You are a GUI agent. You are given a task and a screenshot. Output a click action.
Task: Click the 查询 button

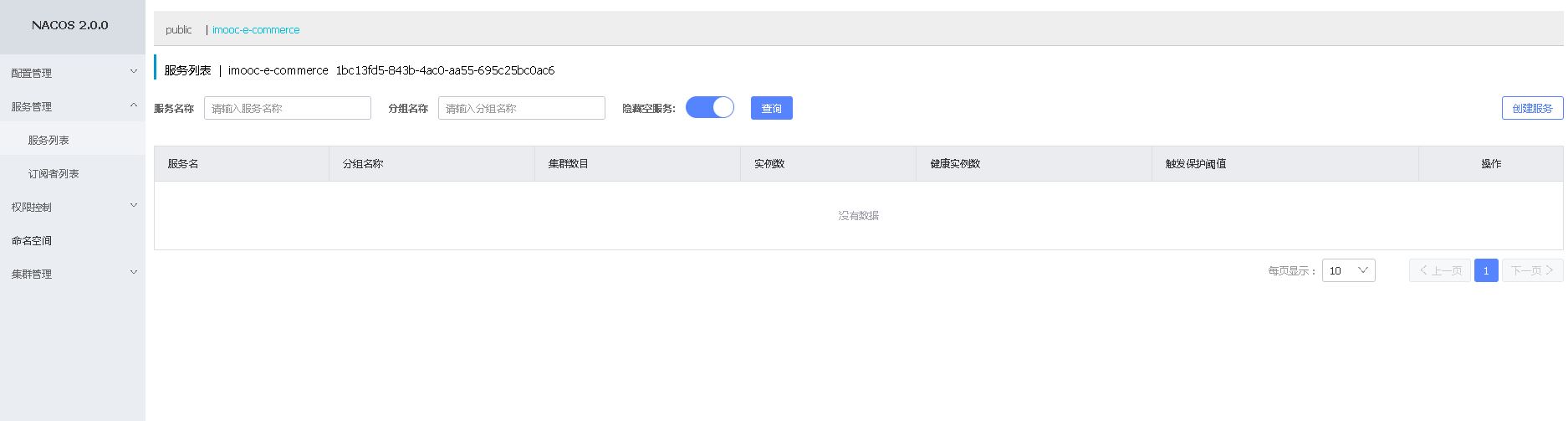(772, 108)
